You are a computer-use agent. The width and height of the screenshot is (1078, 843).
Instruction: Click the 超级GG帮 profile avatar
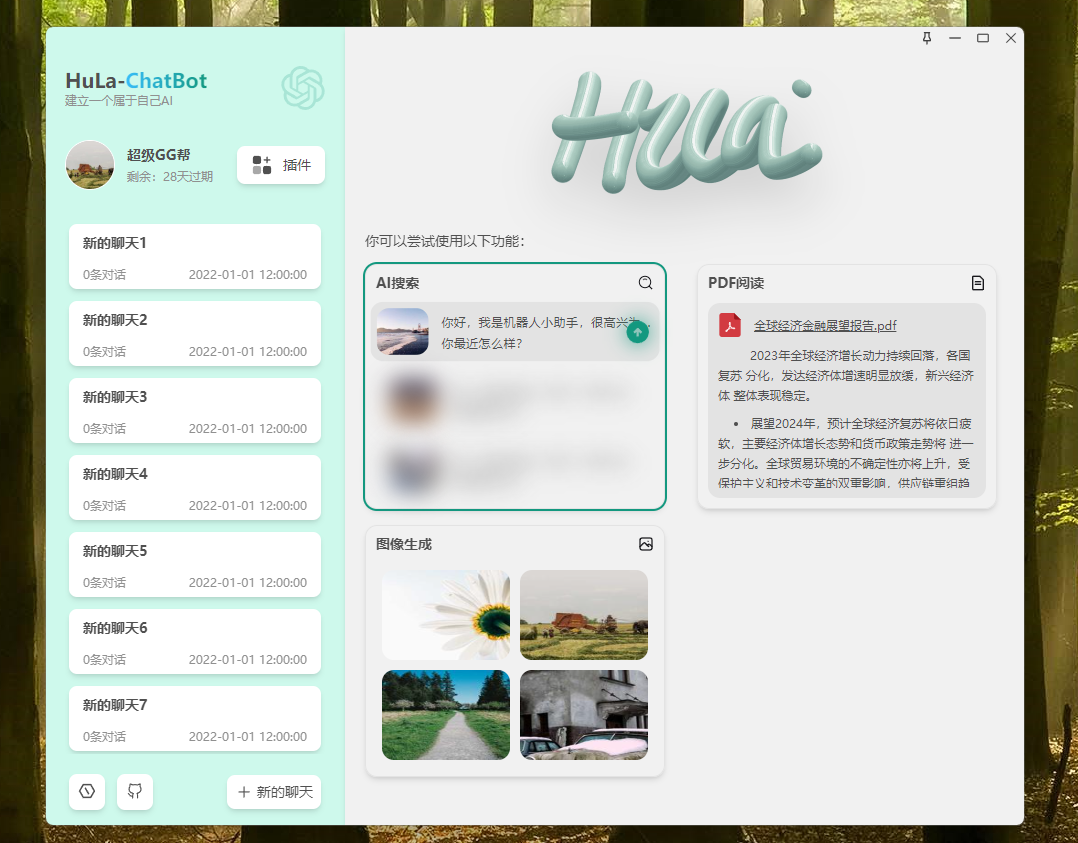point(90,165)
